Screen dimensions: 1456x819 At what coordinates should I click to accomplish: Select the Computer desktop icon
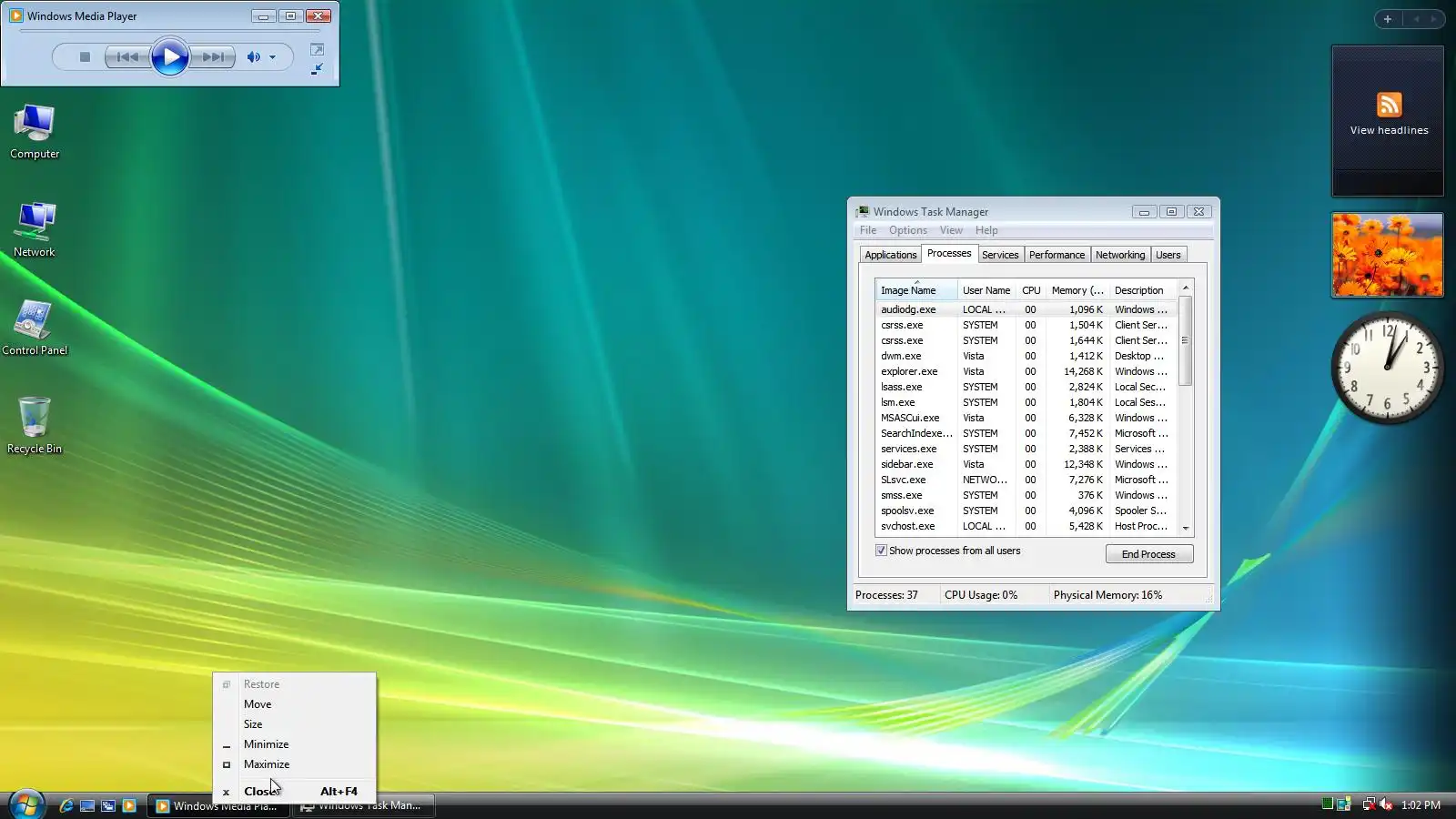point(35,132)
